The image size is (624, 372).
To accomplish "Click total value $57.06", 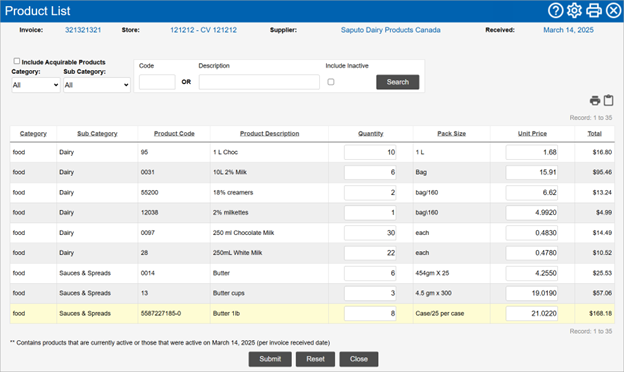I will (602, 293).
